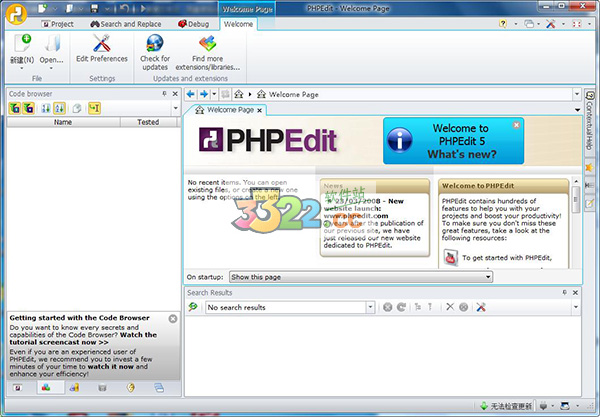Screen dimensions: 600x417
Task: Click the scrollbar up arrow on the welcome page
Action: [576, 180]
